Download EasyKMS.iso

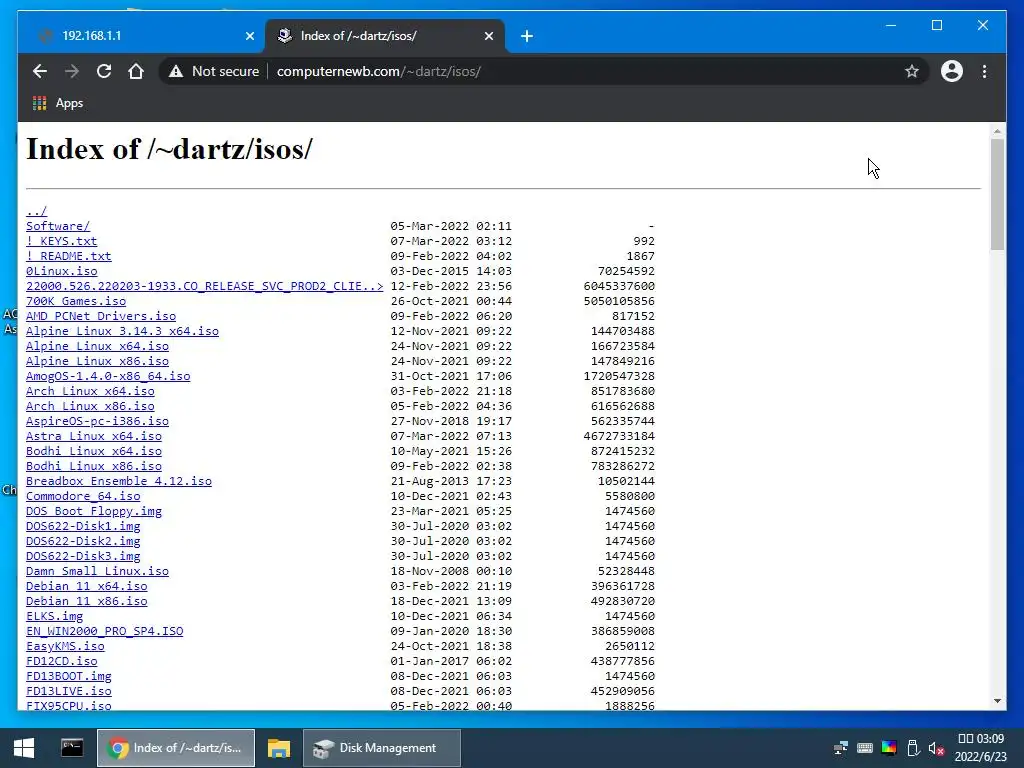click(65, 647)
